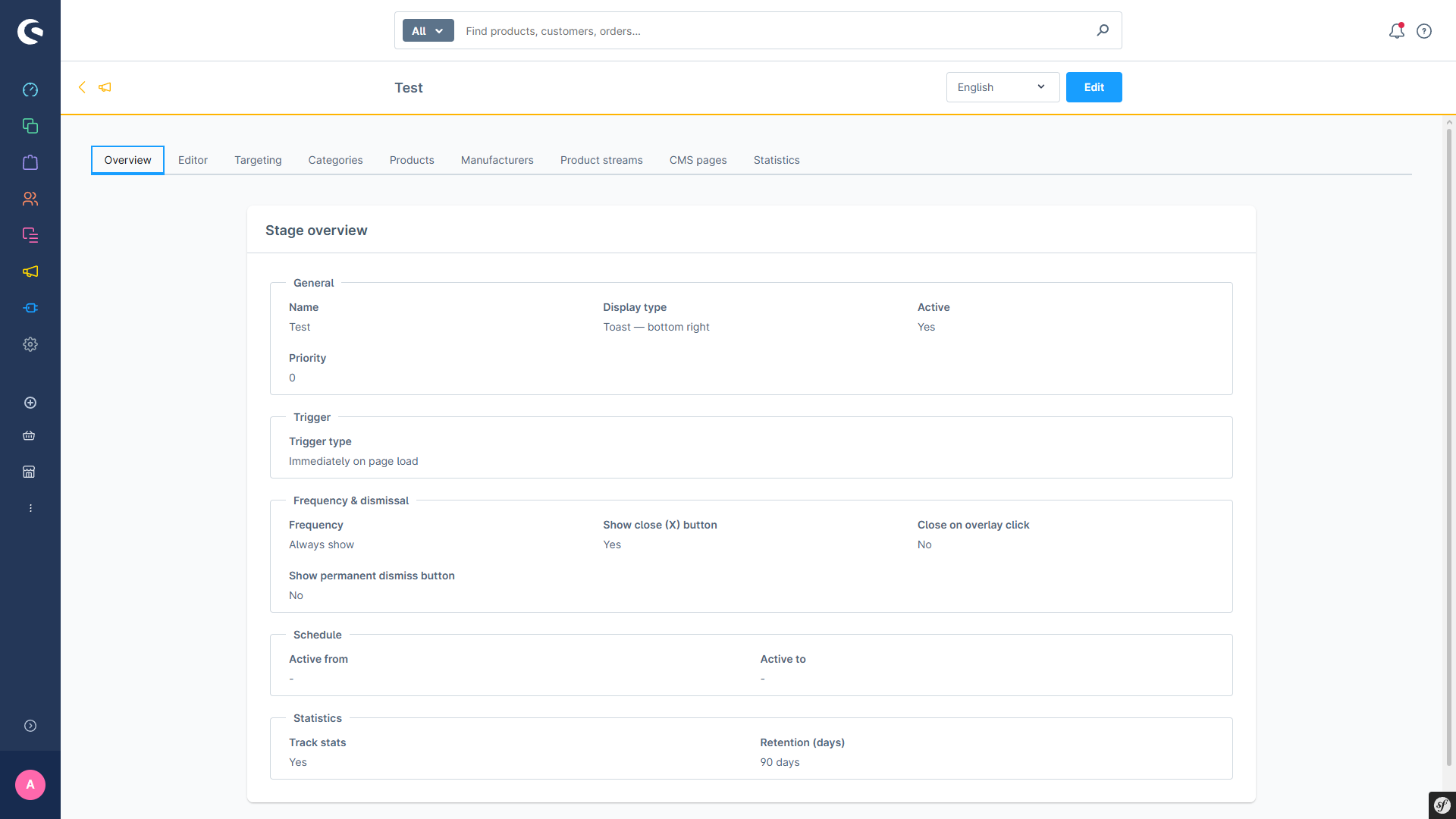Open the English language dropdown
Screen dimensions: 1456x819
[x=1003, y=87]
